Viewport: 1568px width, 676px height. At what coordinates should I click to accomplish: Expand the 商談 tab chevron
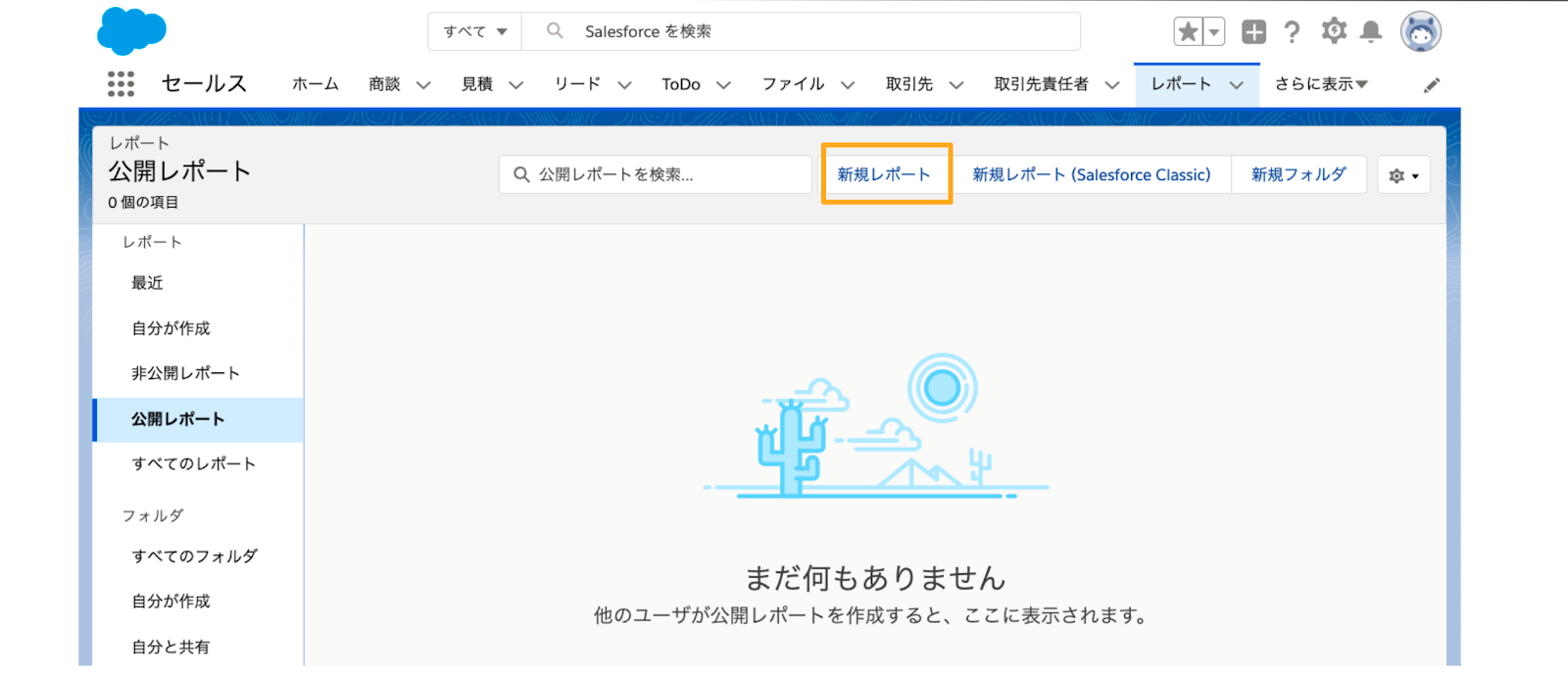[423, 85]
